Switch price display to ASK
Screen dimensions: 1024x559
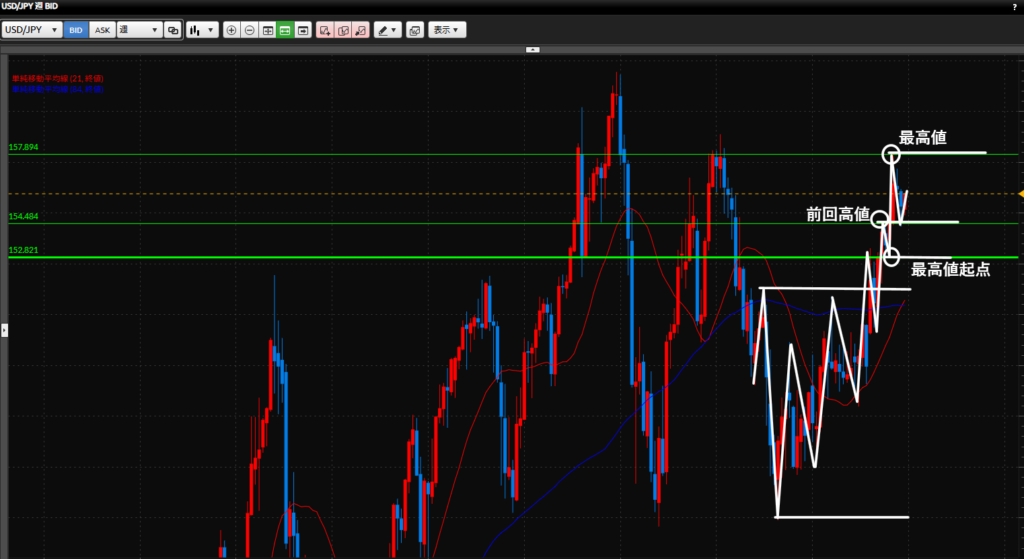pos(102,30)
